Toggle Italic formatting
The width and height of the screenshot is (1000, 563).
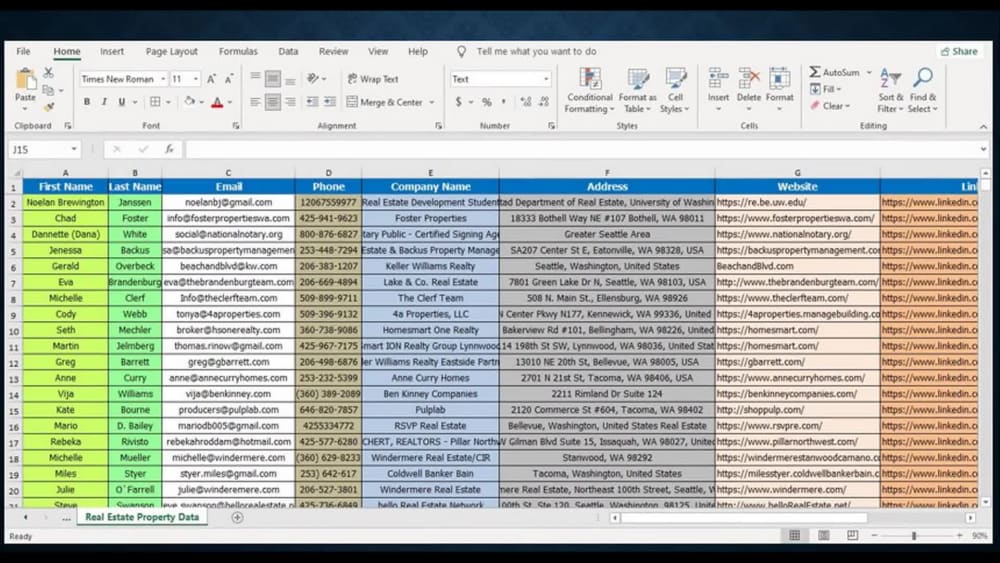coord(104,102)
